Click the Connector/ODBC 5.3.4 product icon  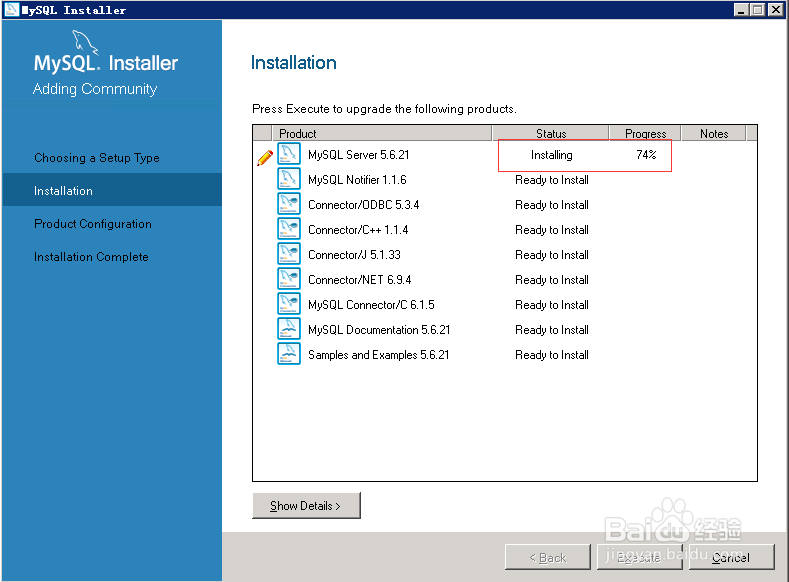coord(289,204)
